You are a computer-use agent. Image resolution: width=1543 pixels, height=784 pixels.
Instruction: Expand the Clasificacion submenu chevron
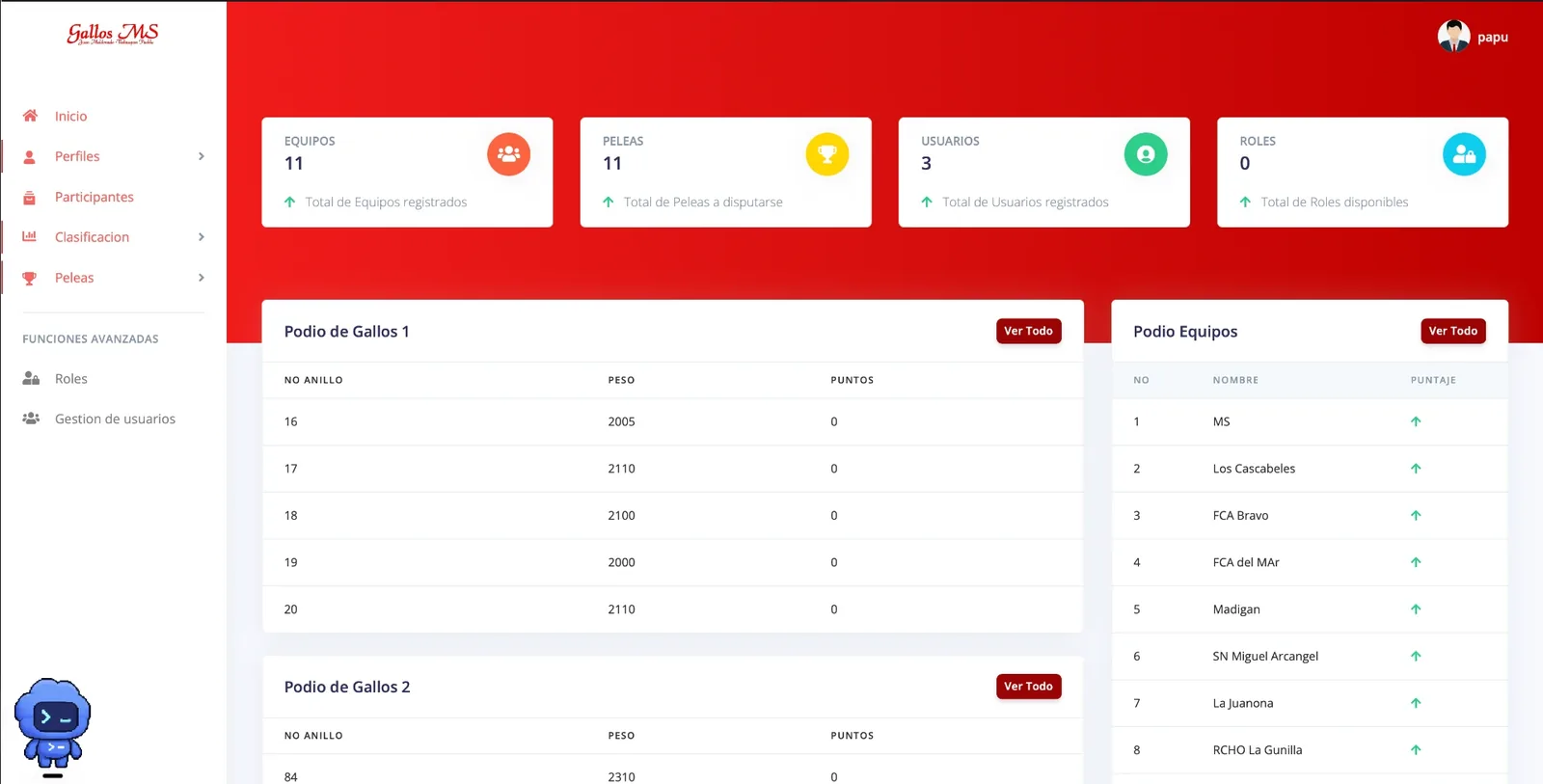click(x=201, y=237)
